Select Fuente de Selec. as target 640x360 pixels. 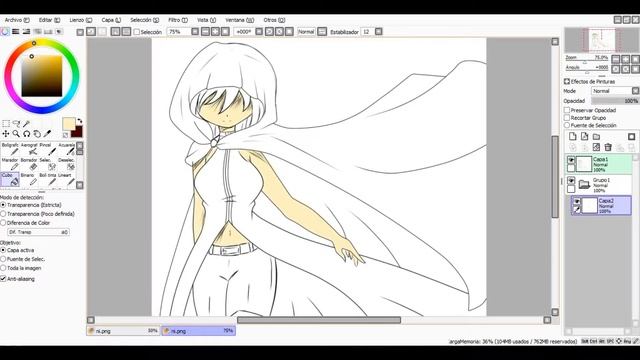pyautogui.click(x=3, y=259)
